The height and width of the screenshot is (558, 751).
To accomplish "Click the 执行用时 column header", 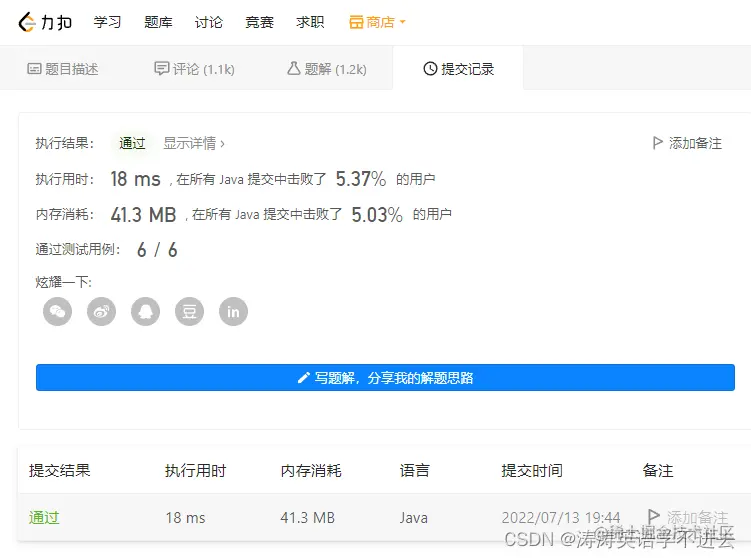I will point(195,470).
